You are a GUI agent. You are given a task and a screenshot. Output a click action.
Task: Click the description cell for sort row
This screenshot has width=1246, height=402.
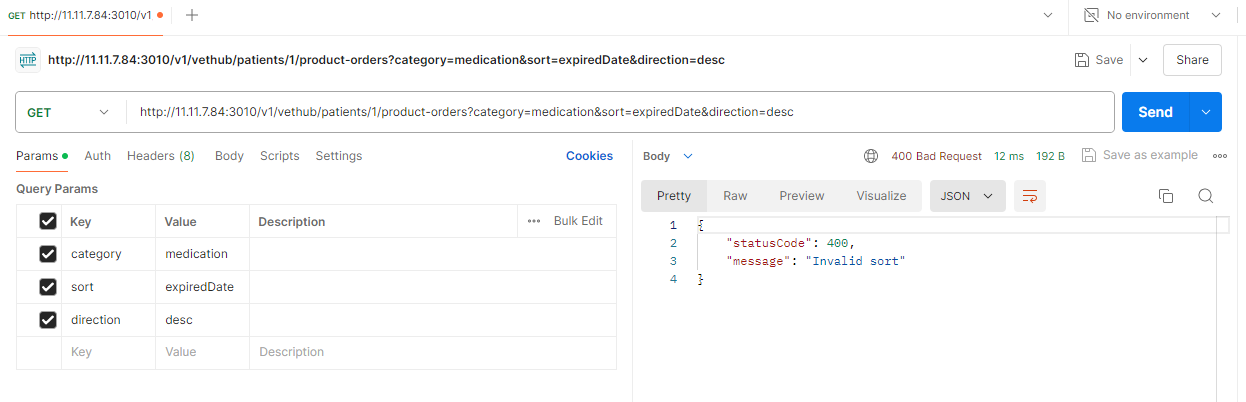(433, 287)
